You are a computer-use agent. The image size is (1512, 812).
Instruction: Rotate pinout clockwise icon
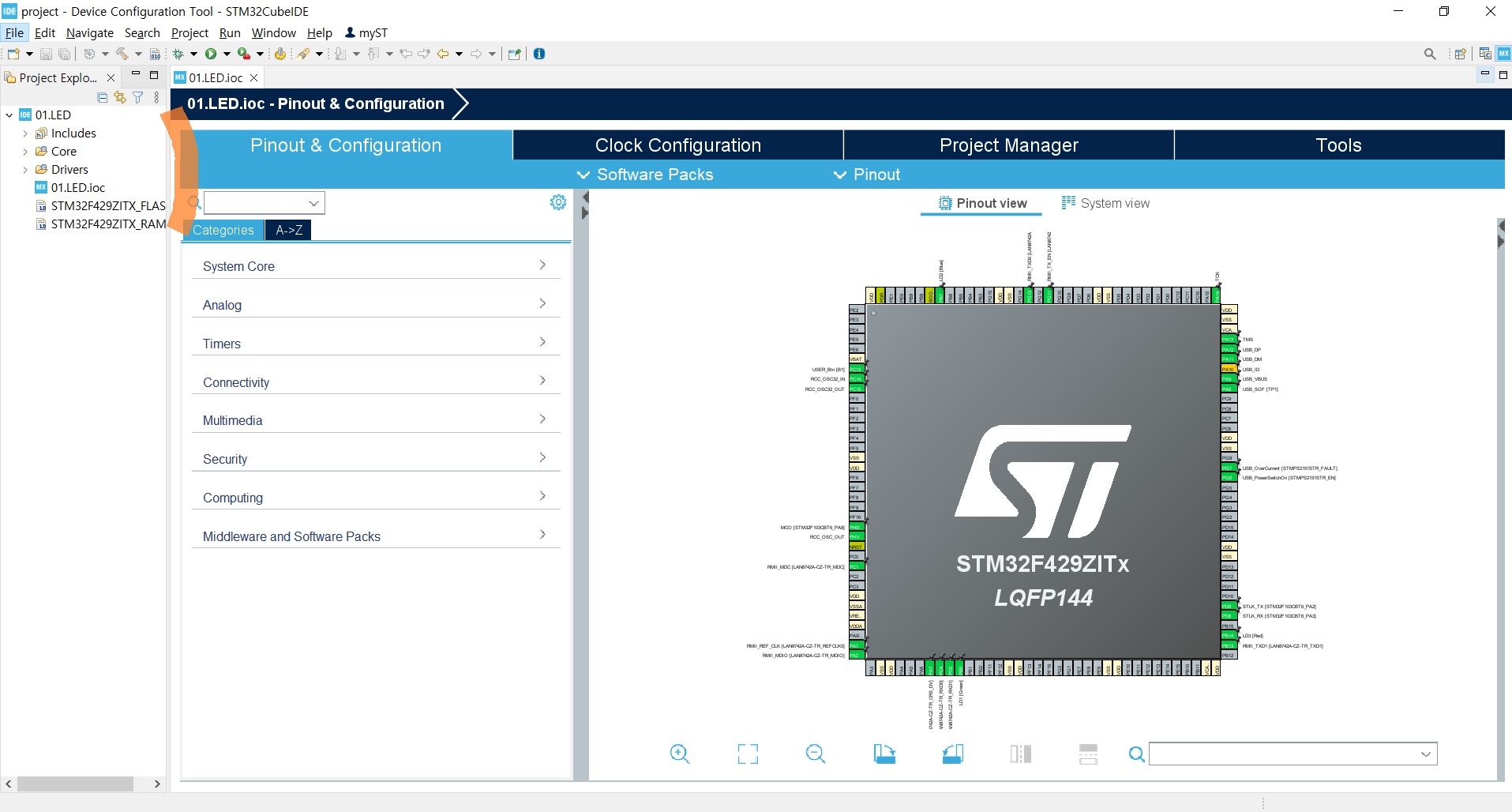(x=884, y=754)
